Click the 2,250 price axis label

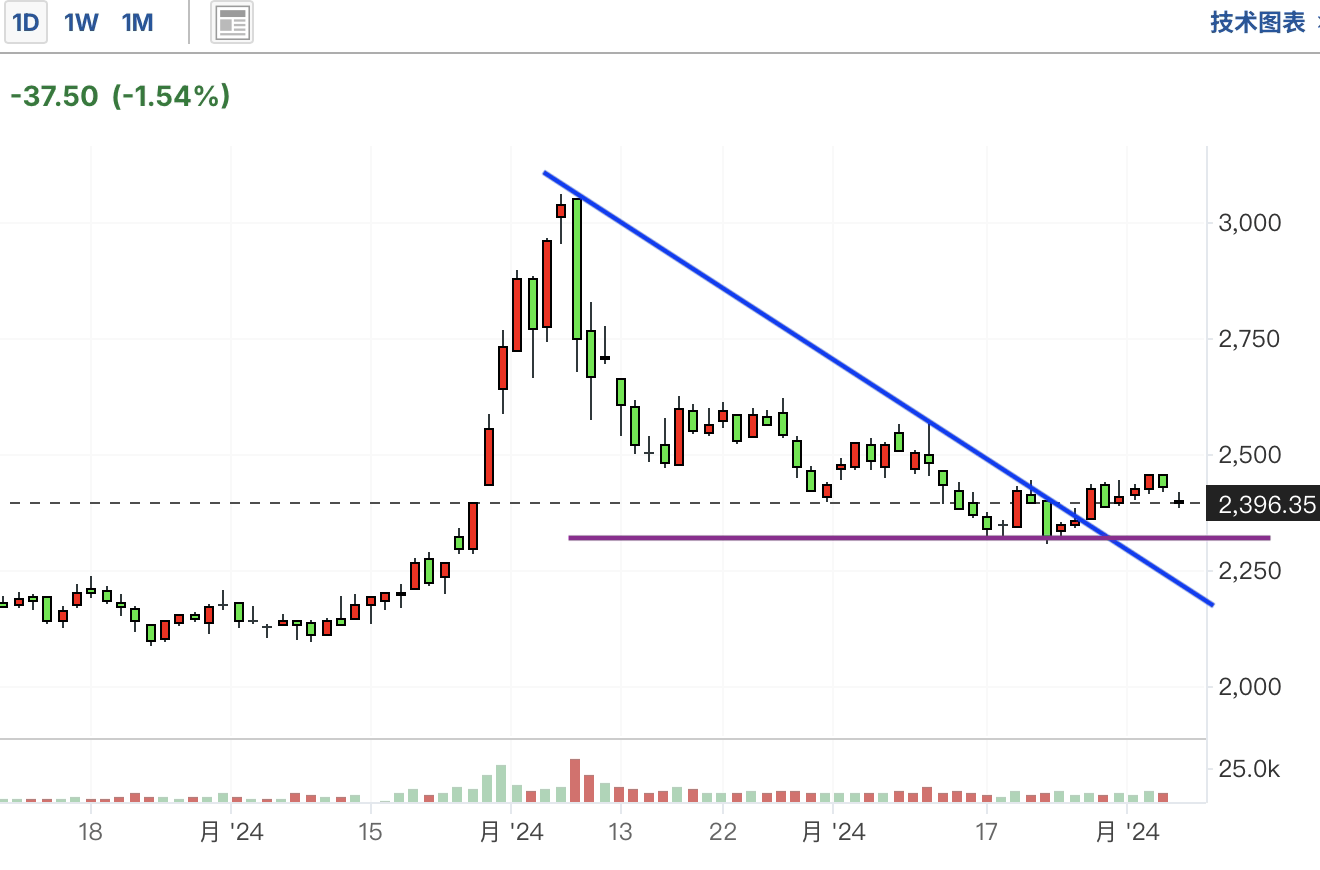click(x=1249, y=571)
